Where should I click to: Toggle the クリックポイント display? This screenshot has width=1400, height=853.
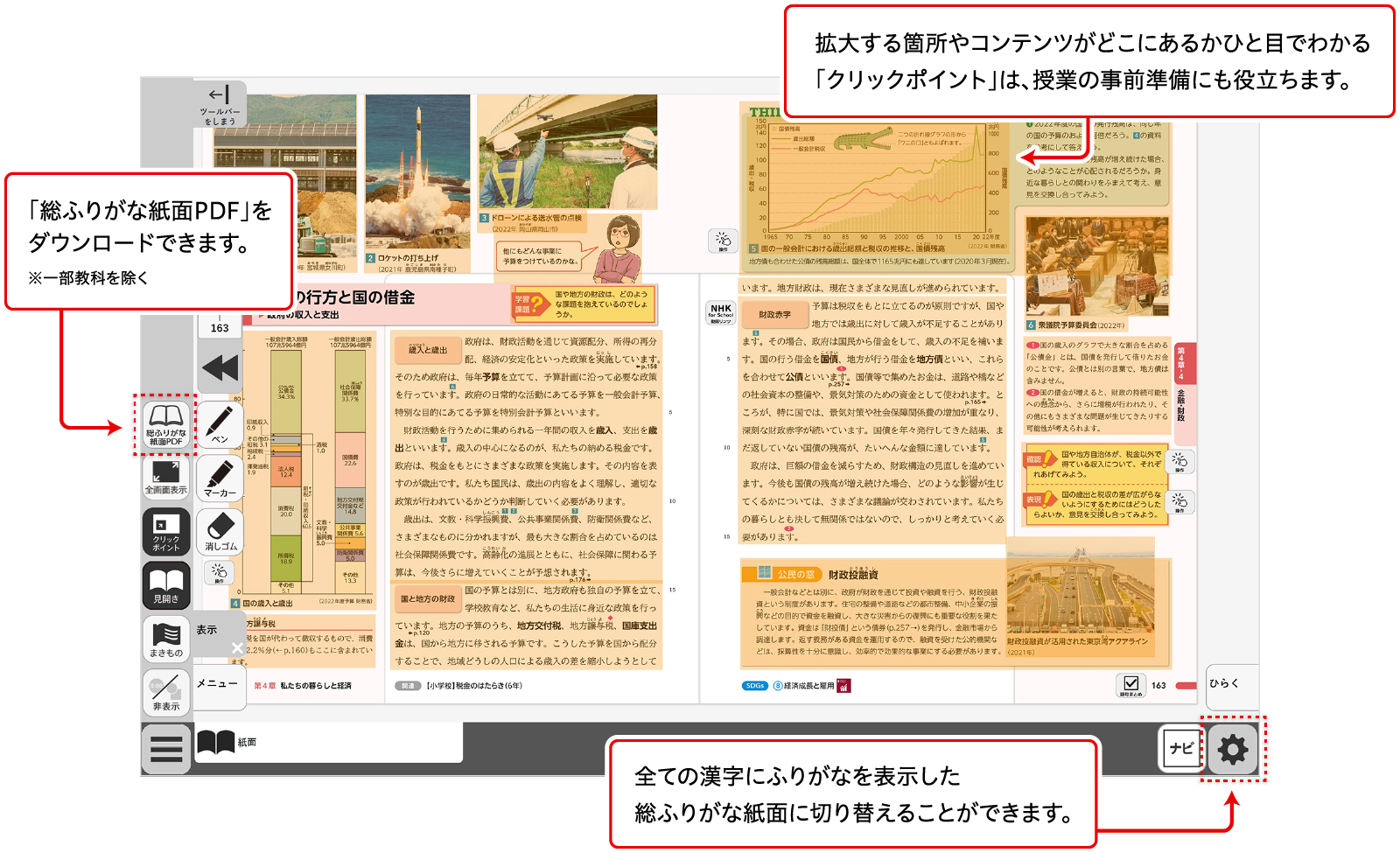(x=165, y=531)
